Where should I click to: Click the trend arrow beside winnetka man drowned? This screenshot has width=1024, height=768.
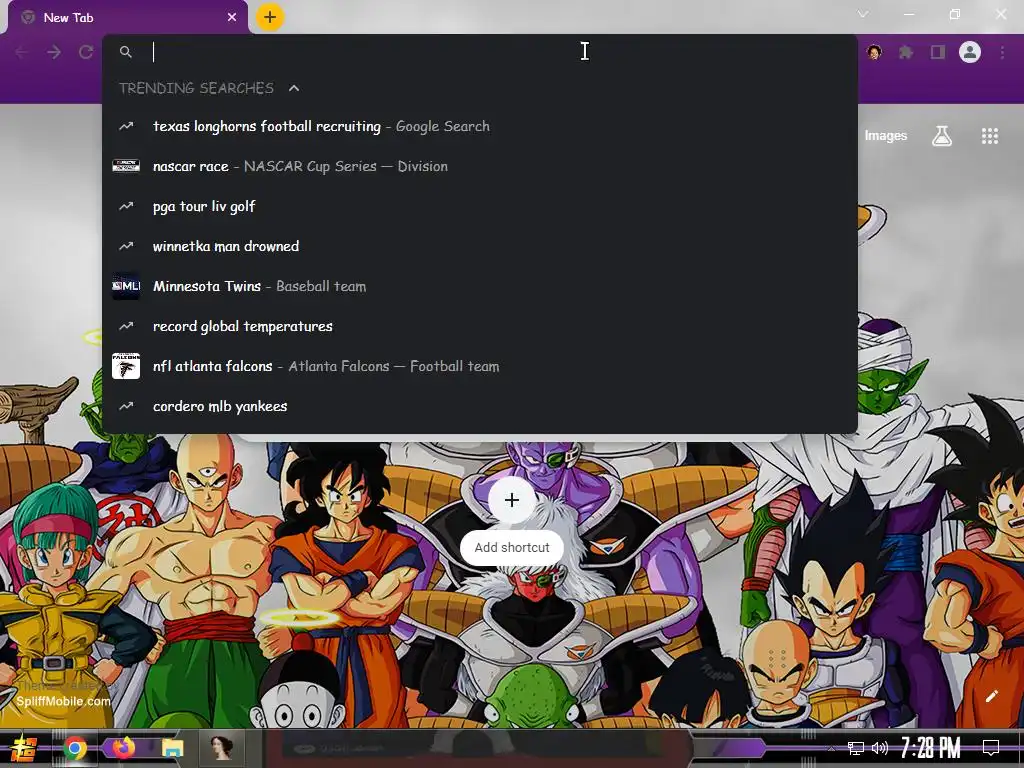coord(126,246)
